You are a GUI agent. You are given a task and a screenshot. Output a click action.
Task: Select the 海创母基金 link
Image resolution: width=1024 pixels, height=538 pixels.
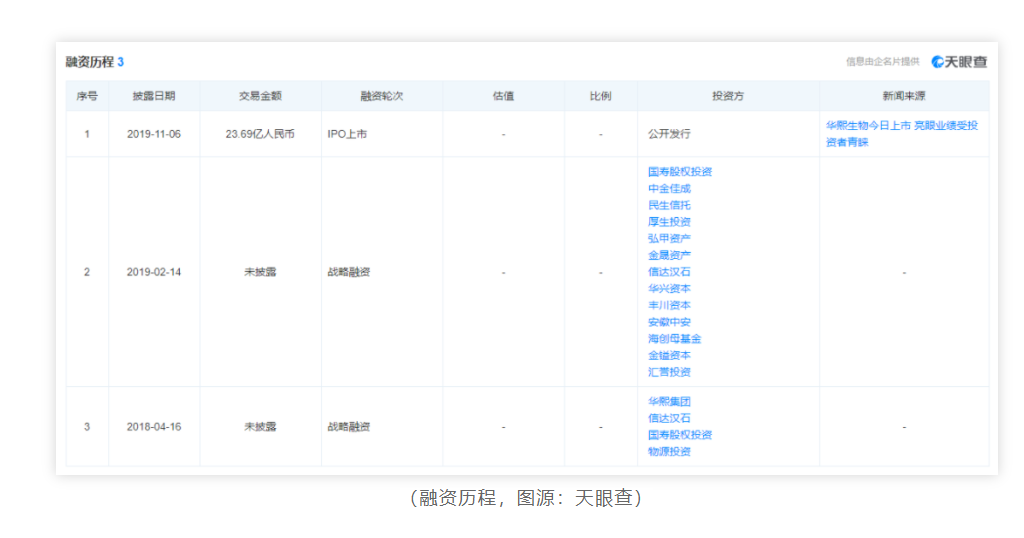coord(674,339)
